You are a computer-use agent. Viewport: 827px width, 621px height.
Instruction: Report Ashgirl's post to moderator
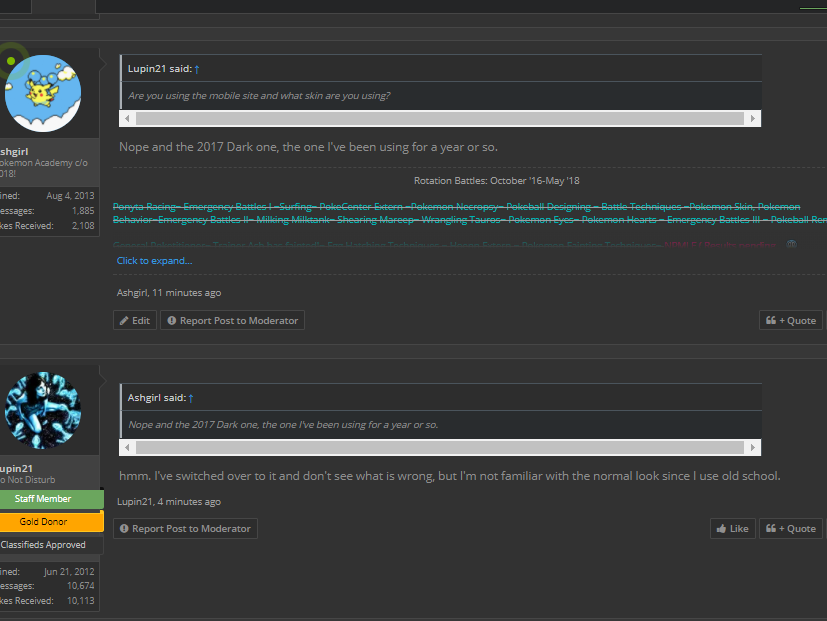tap(232, 321)
